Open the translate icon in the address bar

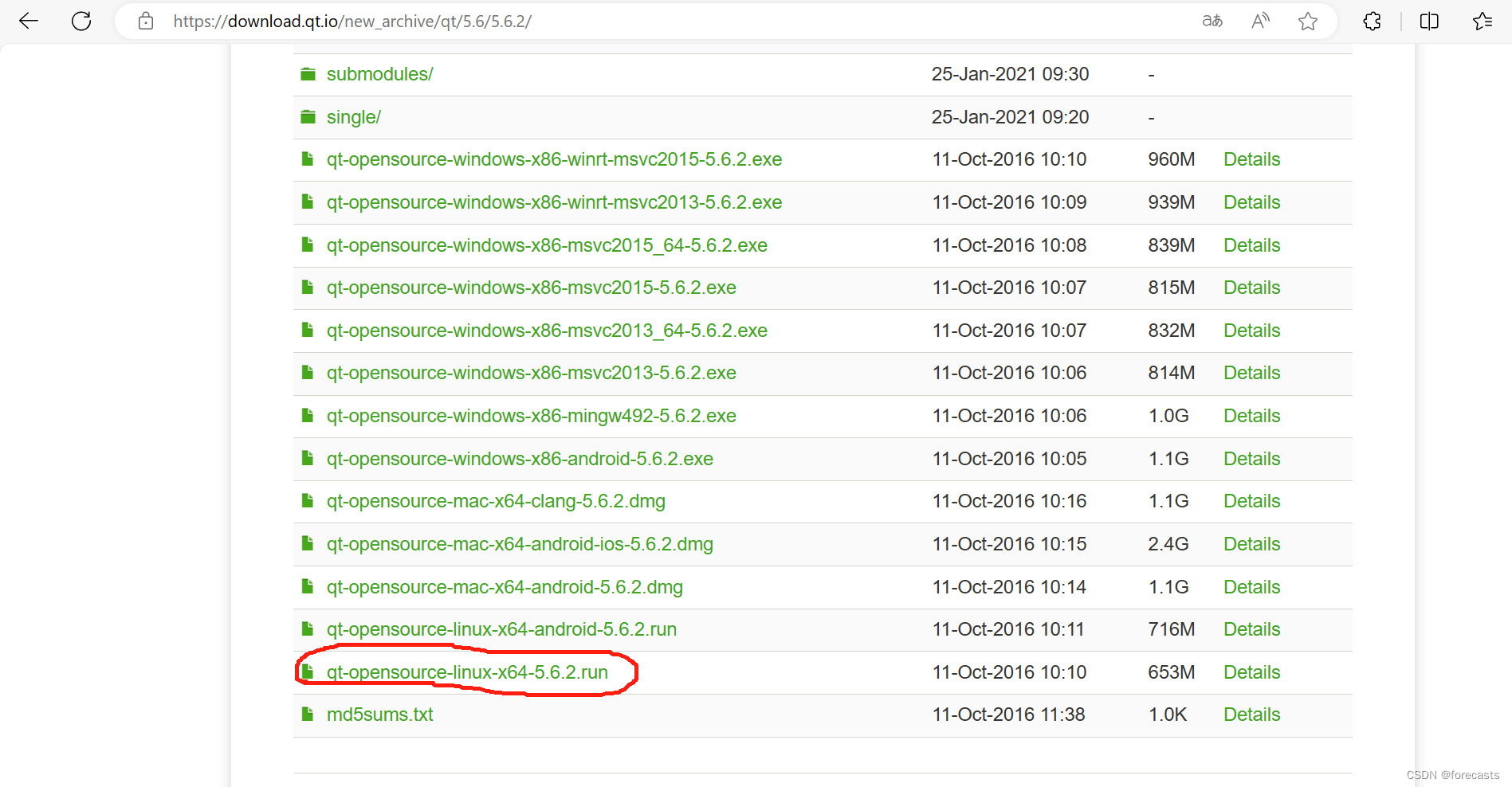[1212, 22]
